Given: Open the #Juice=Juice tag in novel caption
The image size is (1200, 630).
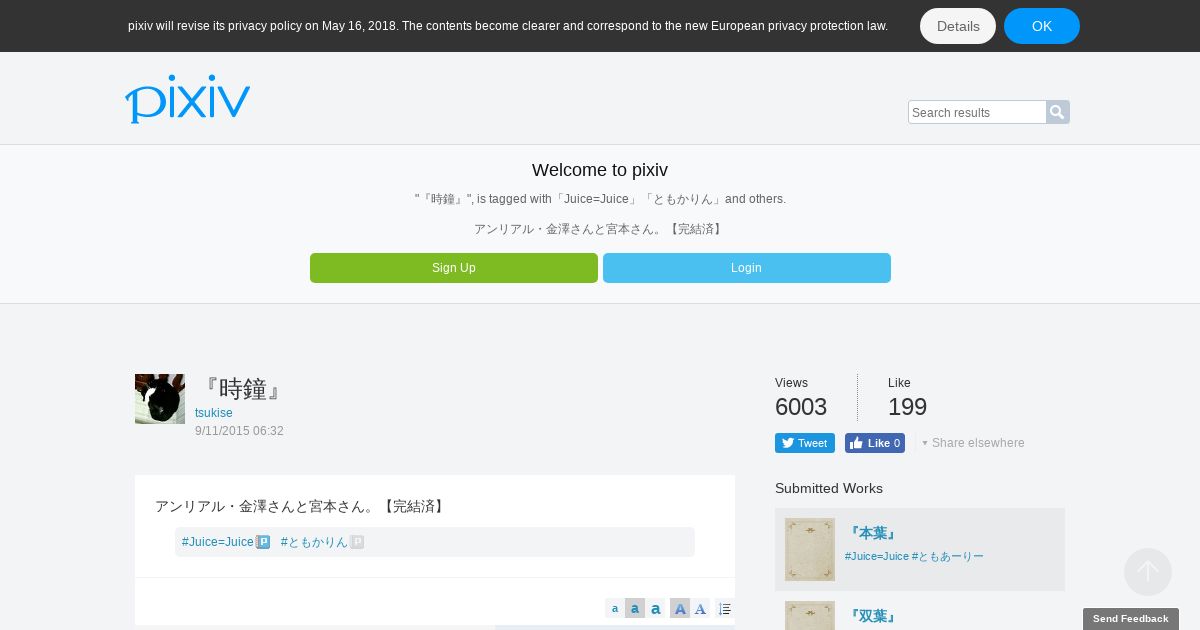Looking at the screenshot, I should click(218, 542).
